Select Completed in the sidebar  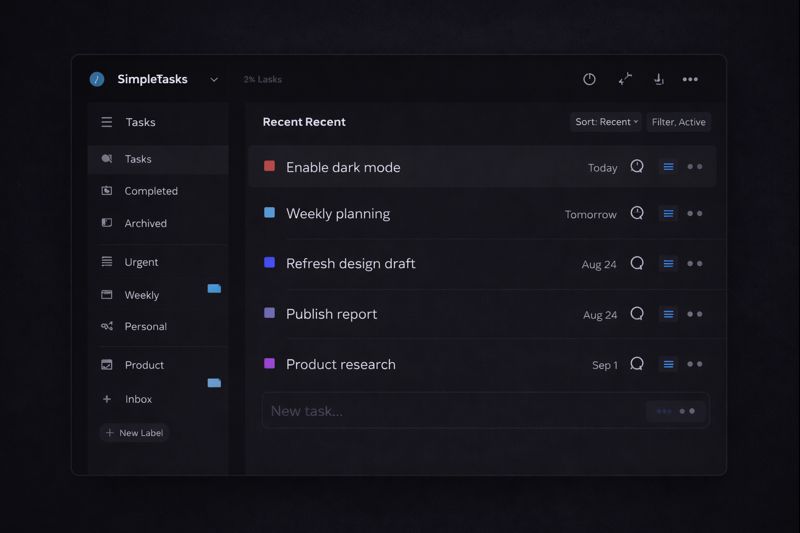tap(150, 191)
